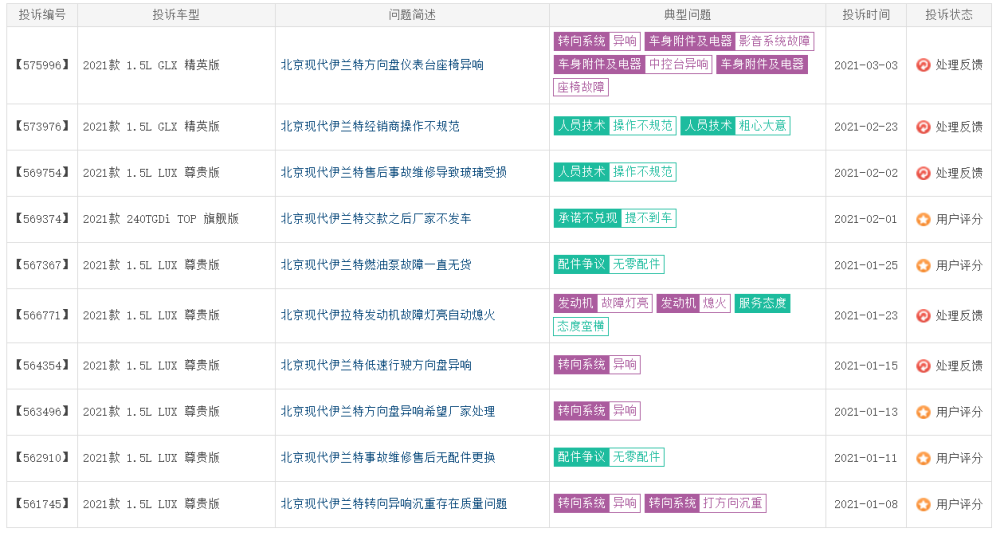Click the 用户评分 text for complaint 563496
The image size is (1000, 536).
coord(959,411)
